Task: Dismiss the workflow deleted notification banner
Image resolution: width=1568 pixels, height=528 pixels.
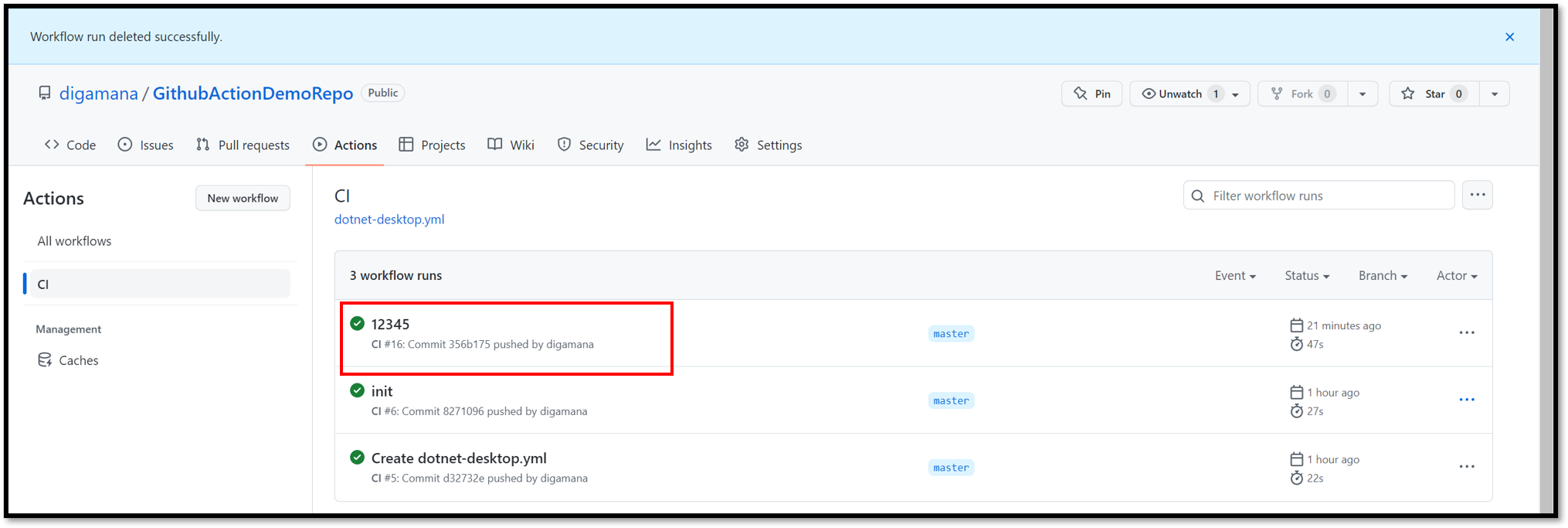Action: pos(1509,37)
